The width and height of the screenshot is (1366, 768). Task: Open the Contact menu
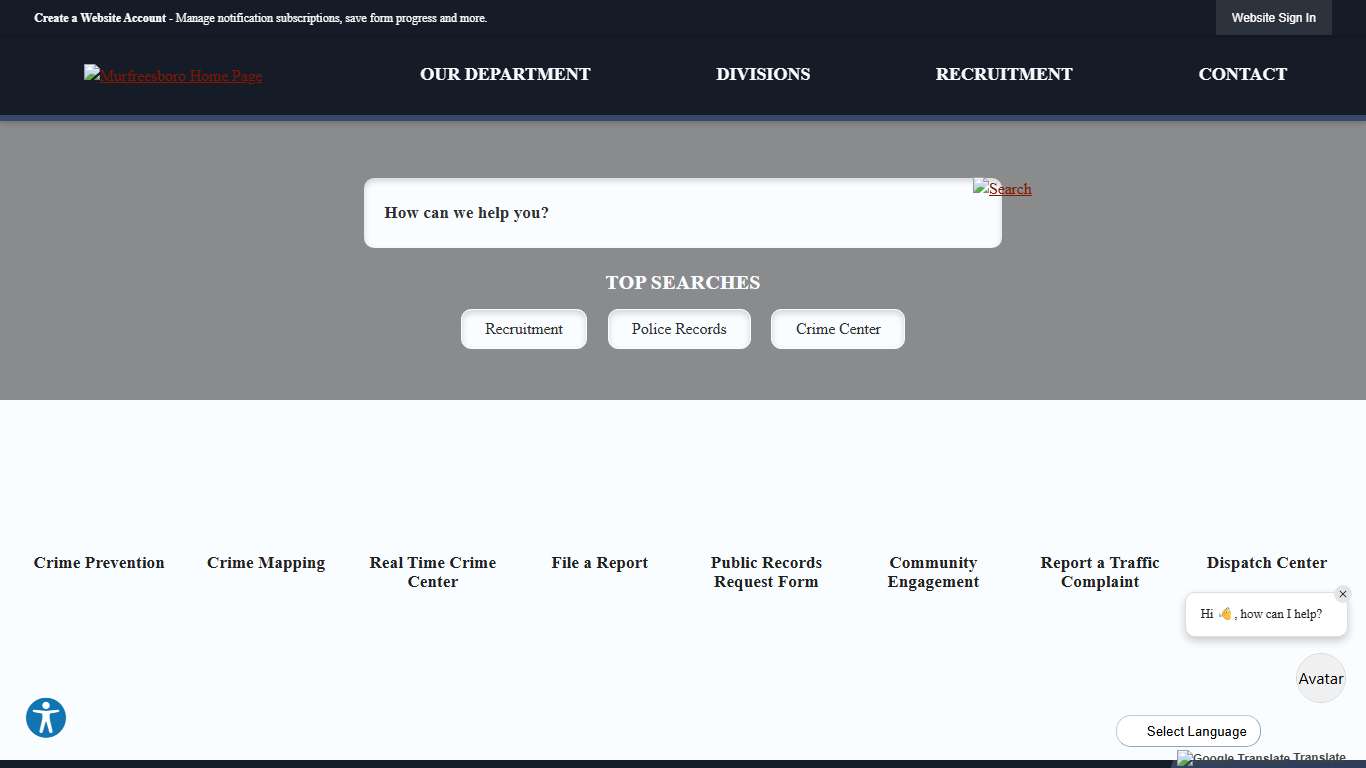point(1242,74)
